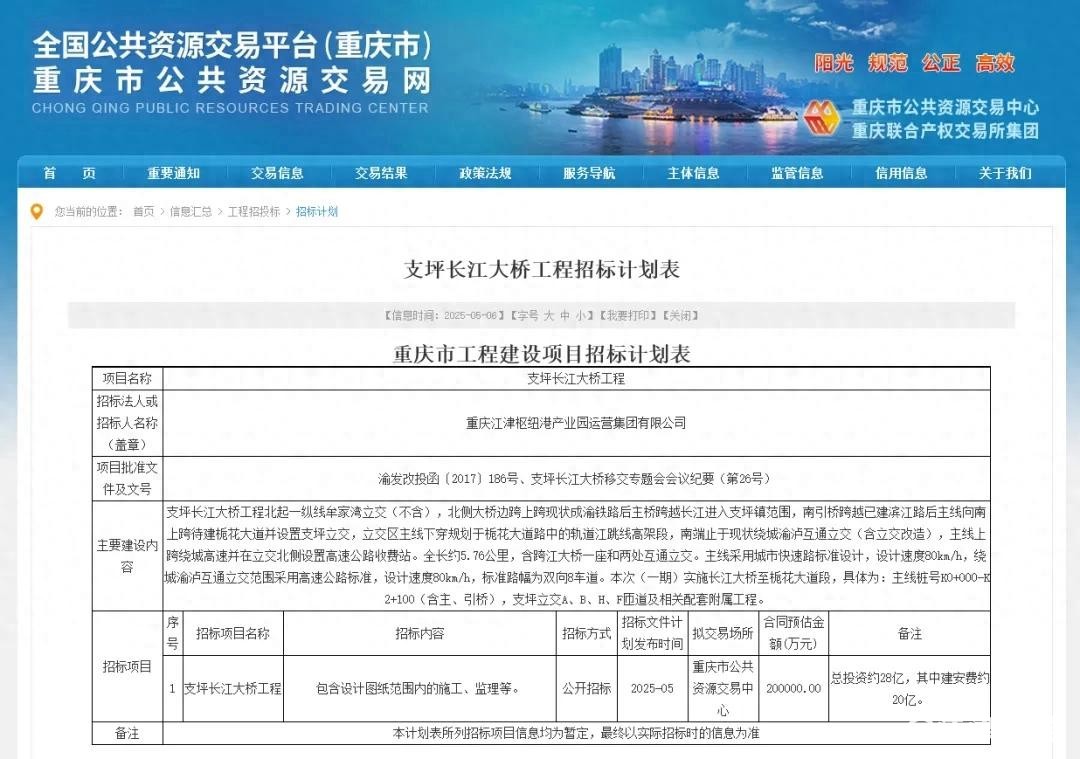This screenshot has width=1080, height=759.
Task: Click the 信息汇总 breadcrumb link
Action: [191, 211]
